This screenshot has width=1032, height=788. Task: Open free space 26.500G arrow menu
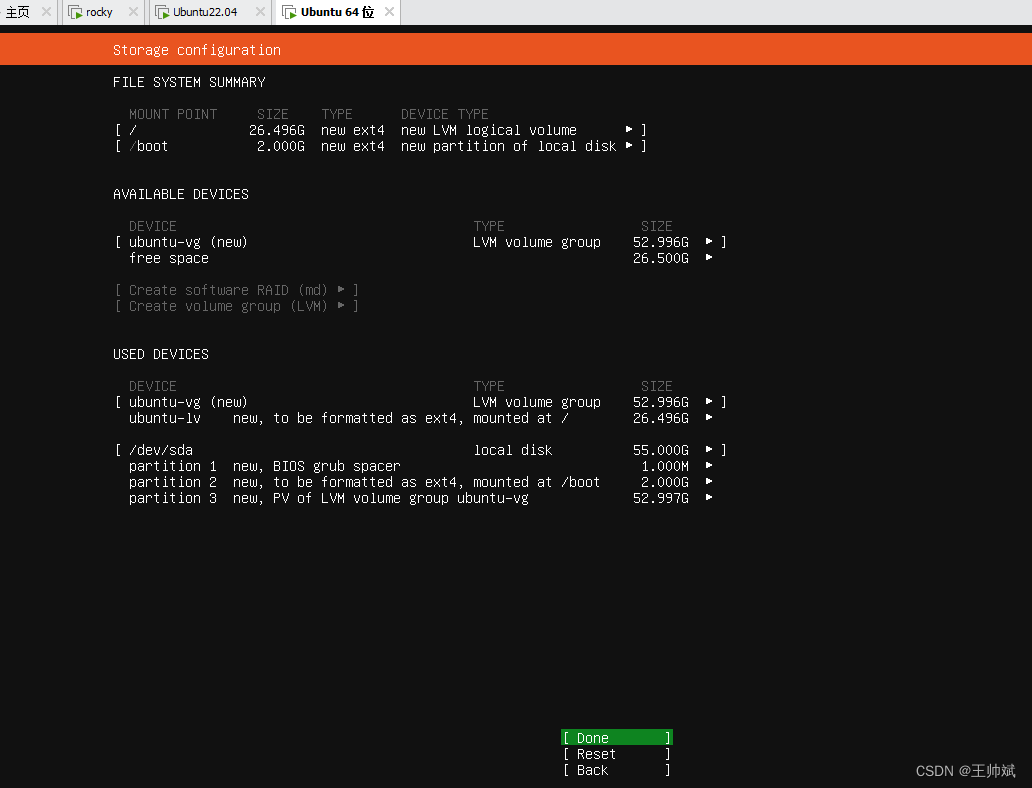(x=709, y=257)
